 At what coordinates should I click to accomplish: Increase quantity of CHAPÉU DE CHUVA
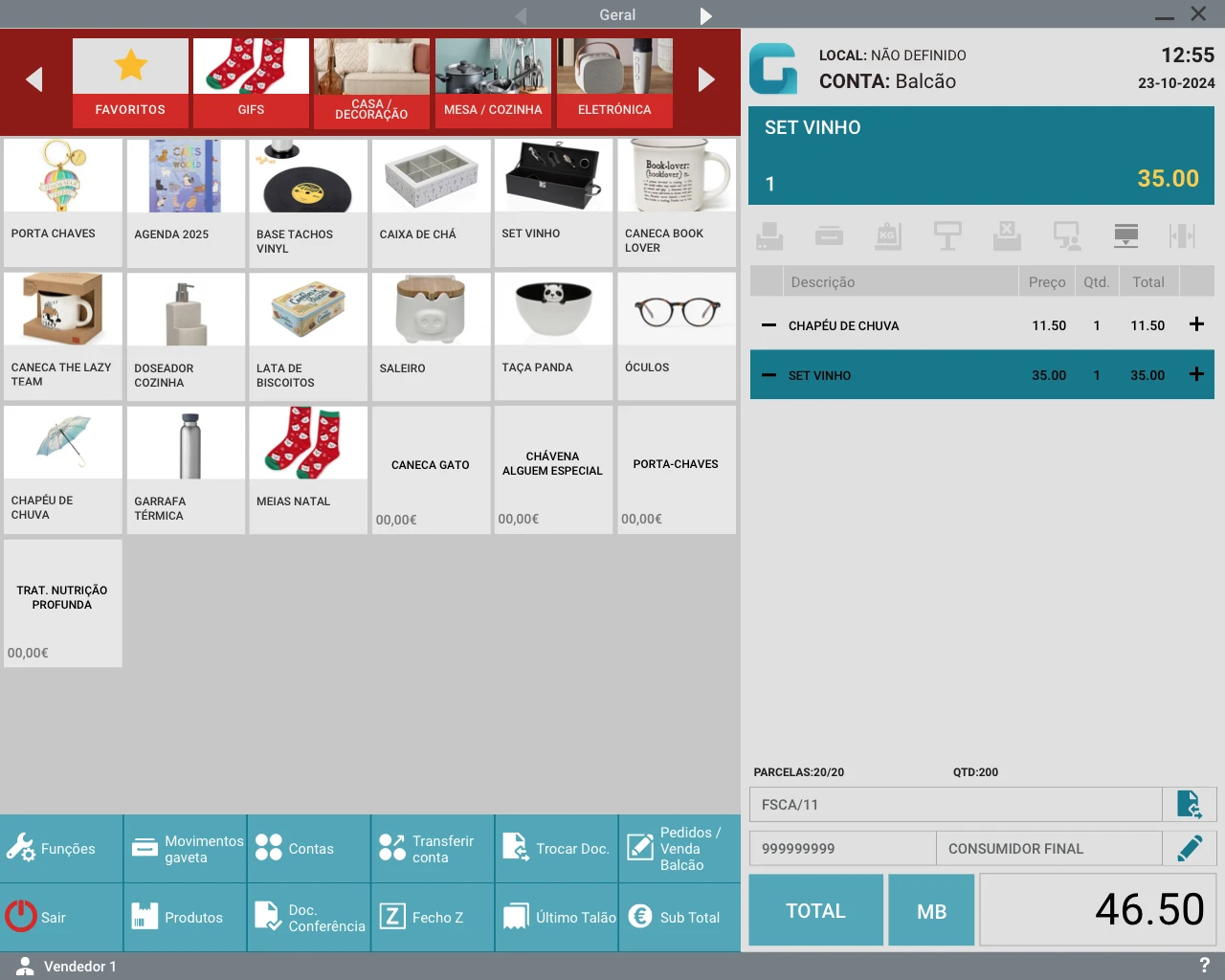pos(1196,324)
